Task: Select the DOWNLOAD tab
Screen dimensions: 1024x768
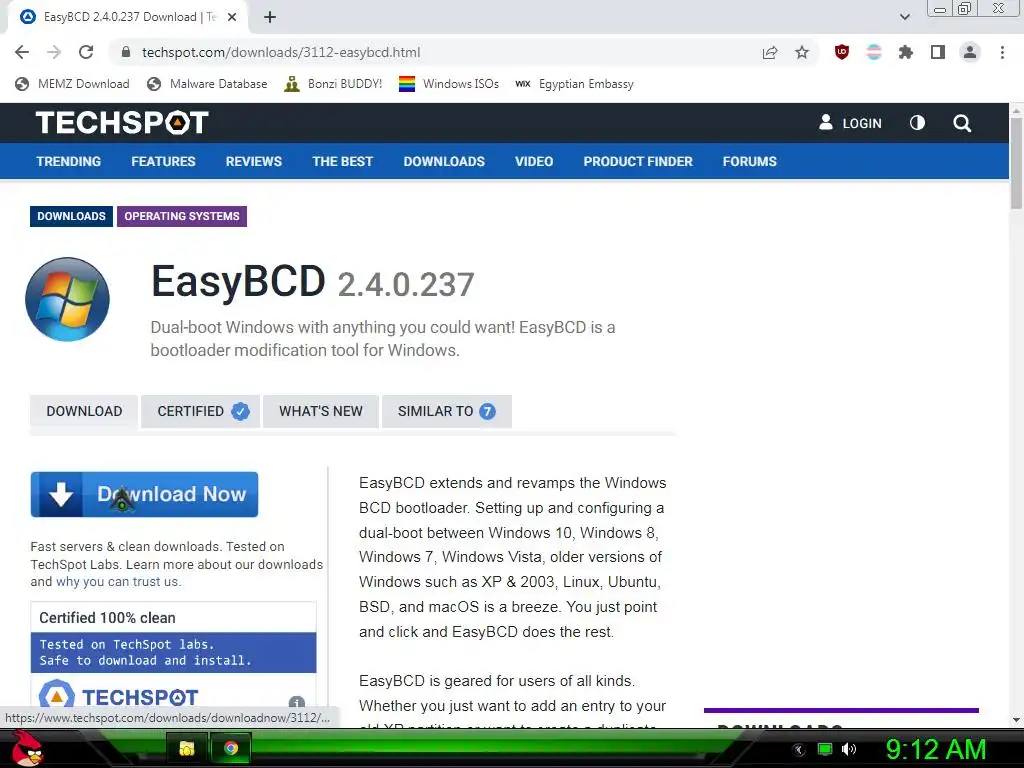Action: click(84, 411)
